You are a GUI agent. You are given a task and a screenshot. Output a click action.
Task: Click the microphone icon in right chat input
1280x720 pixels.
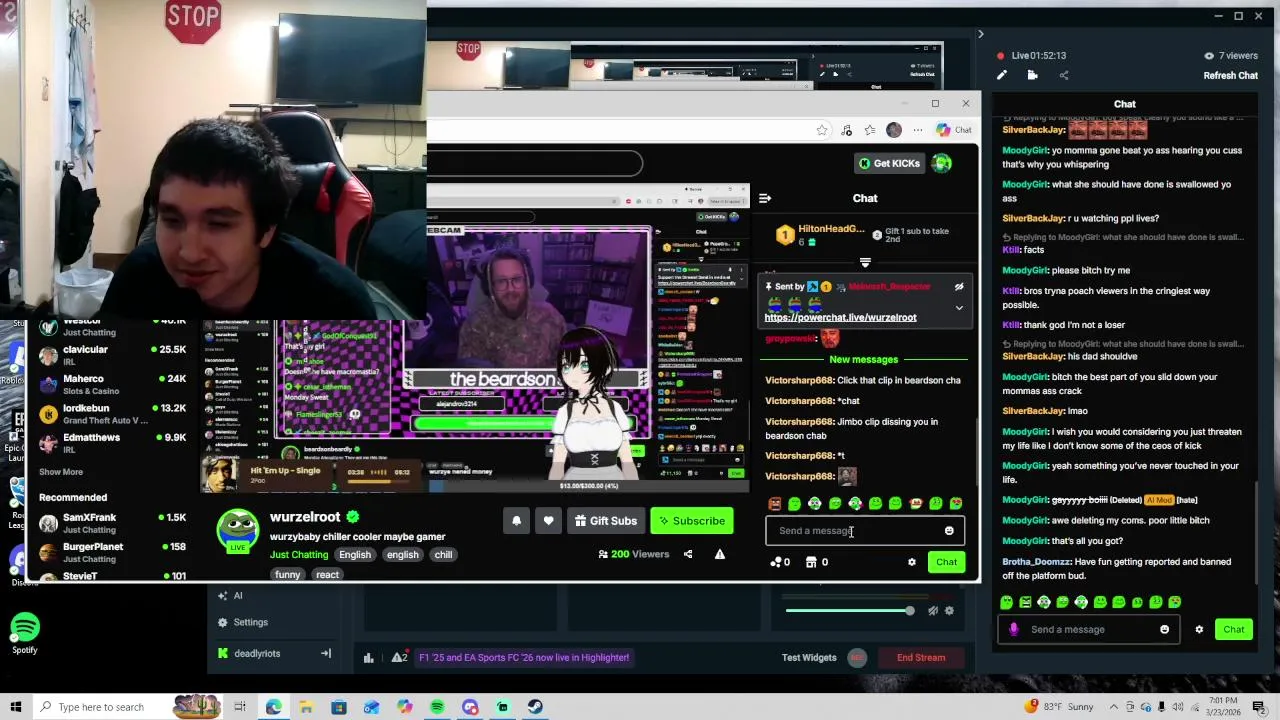(x=1014, y=629)
